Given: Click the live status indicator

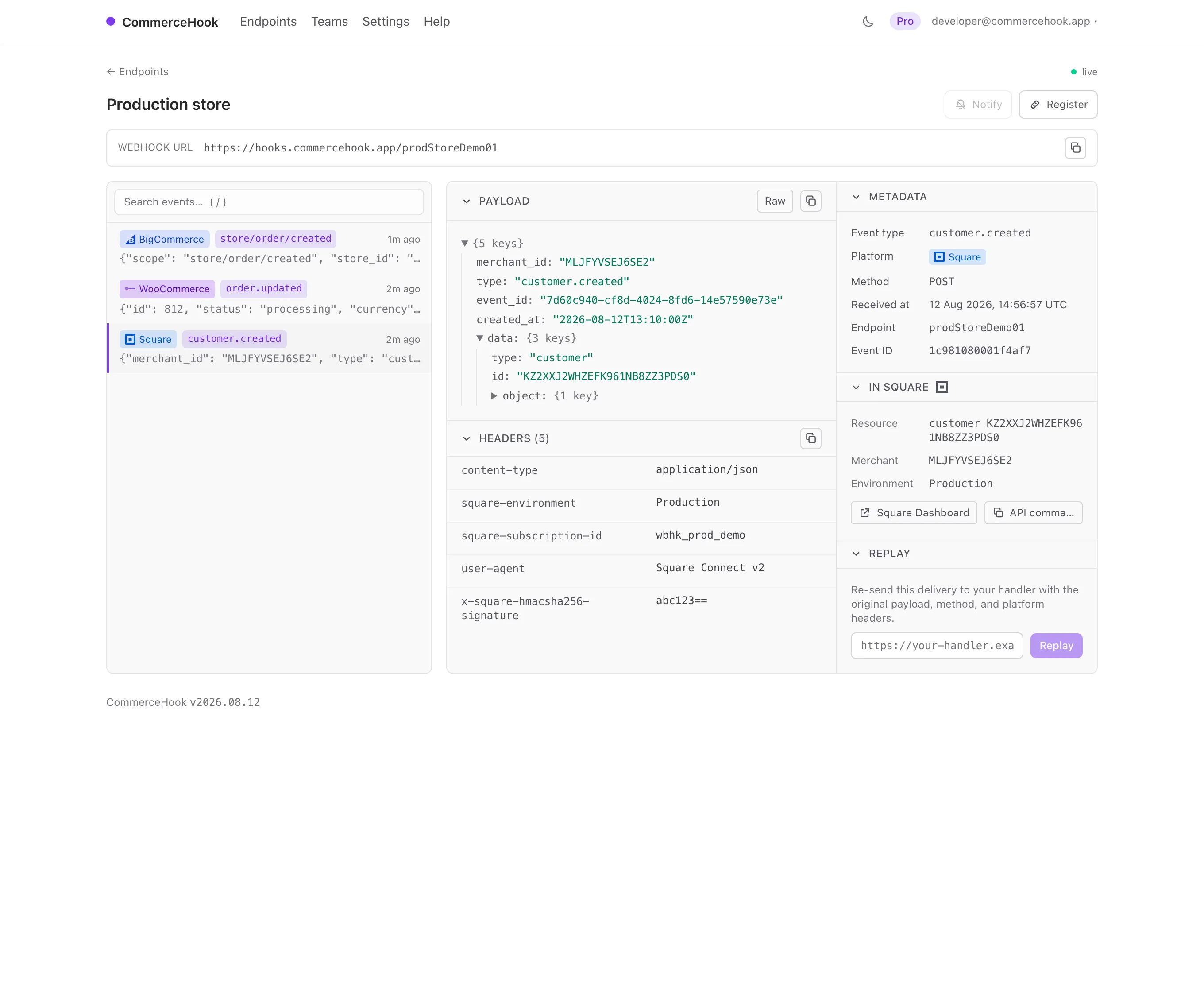Looking at the screenshot, I should point(1084,72).
